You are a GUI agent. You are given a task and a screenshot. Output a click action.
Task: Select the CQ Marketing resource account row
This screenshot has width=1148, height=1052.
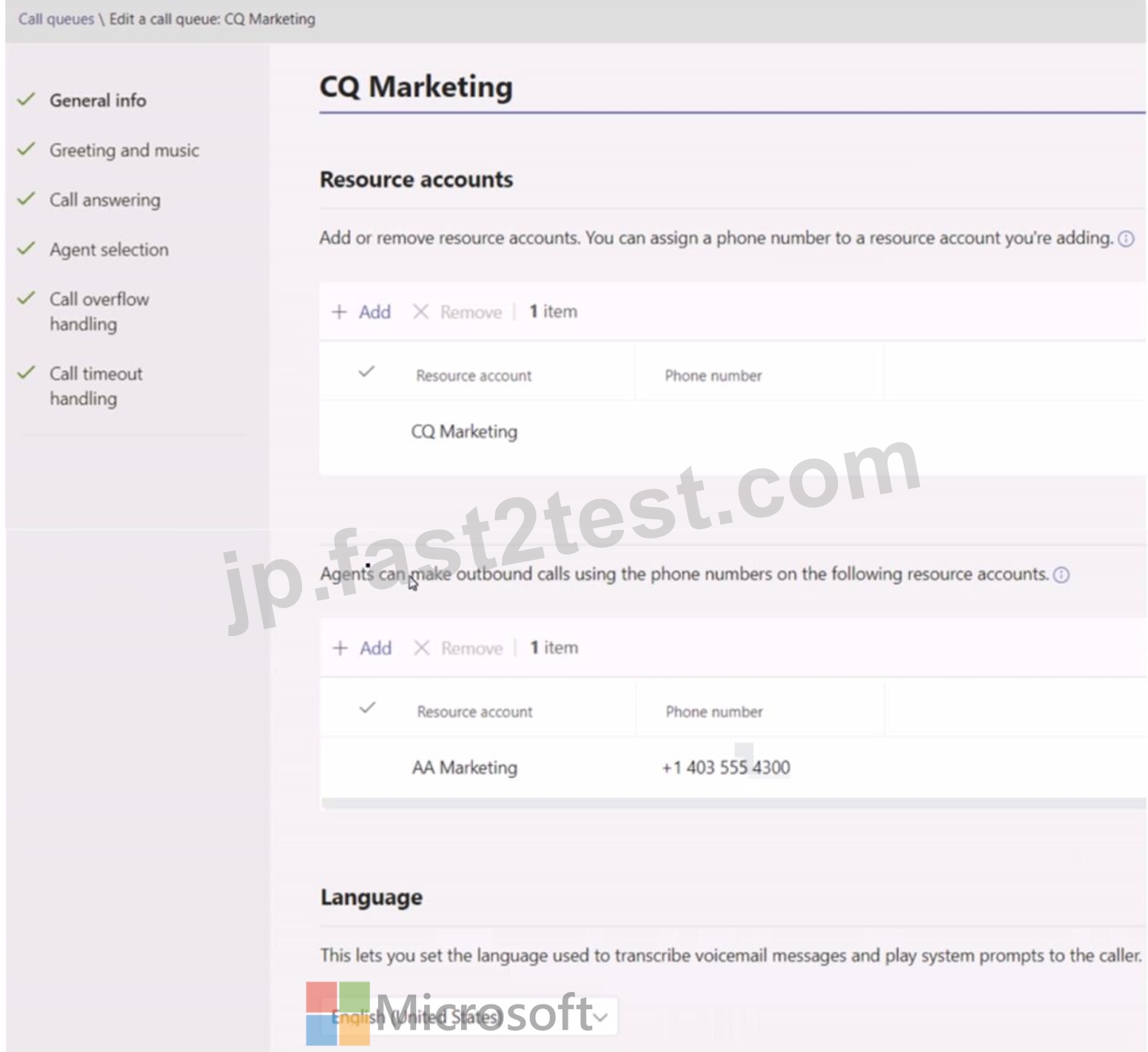click(733, 432)
